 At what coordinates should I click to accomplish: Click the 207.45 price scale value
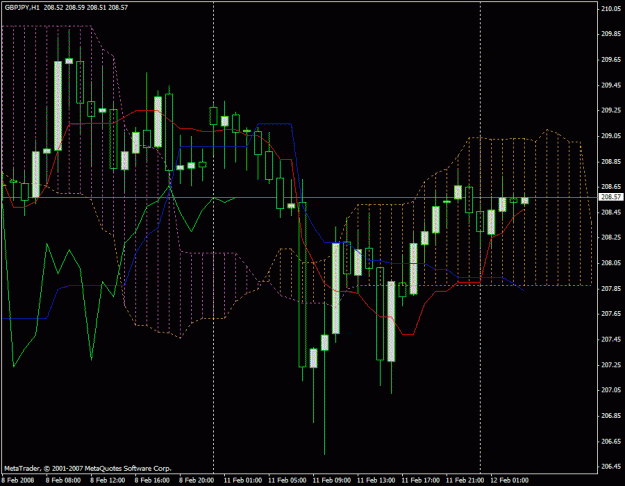click(611, 339)
